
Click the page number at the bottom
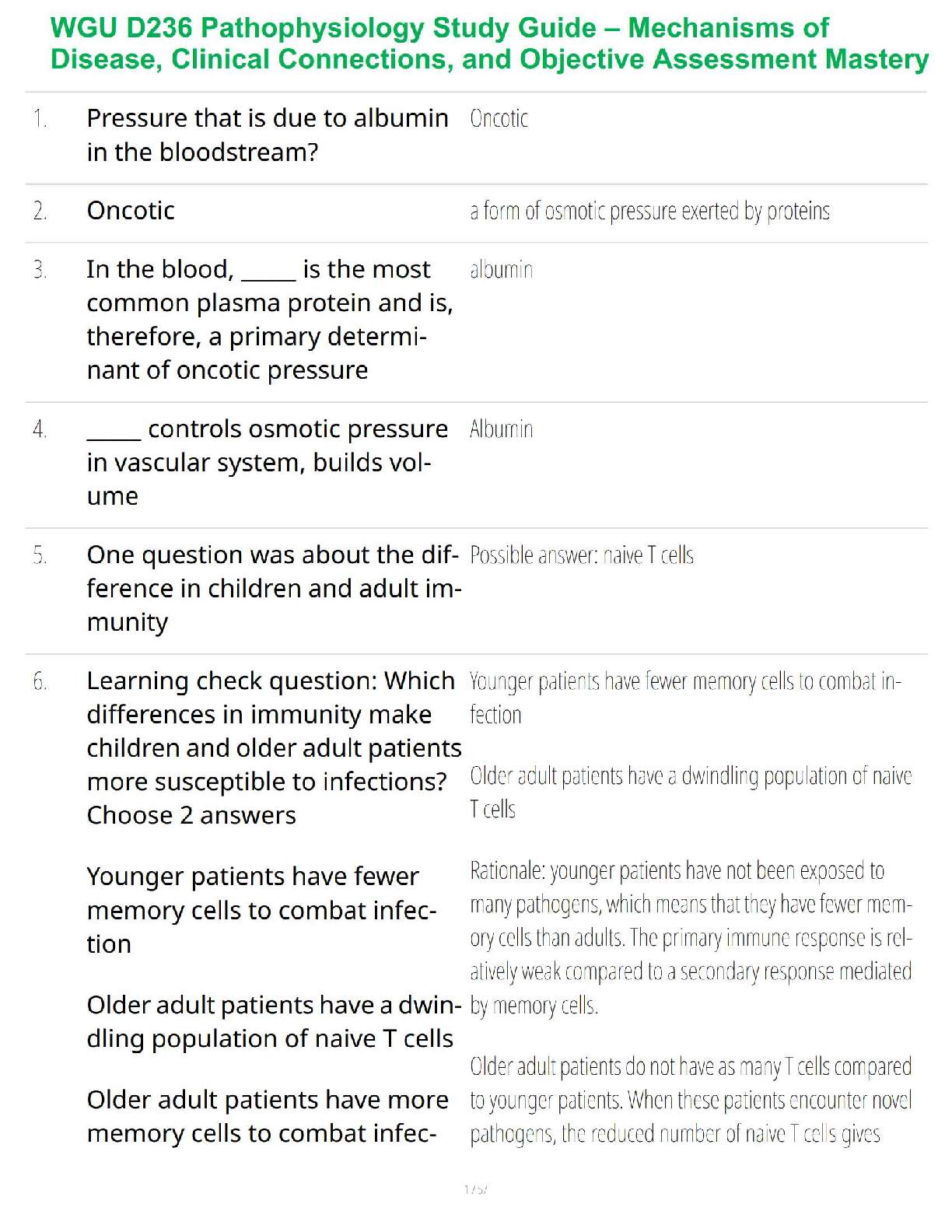pyautogui.click(x=475, y=1189)
